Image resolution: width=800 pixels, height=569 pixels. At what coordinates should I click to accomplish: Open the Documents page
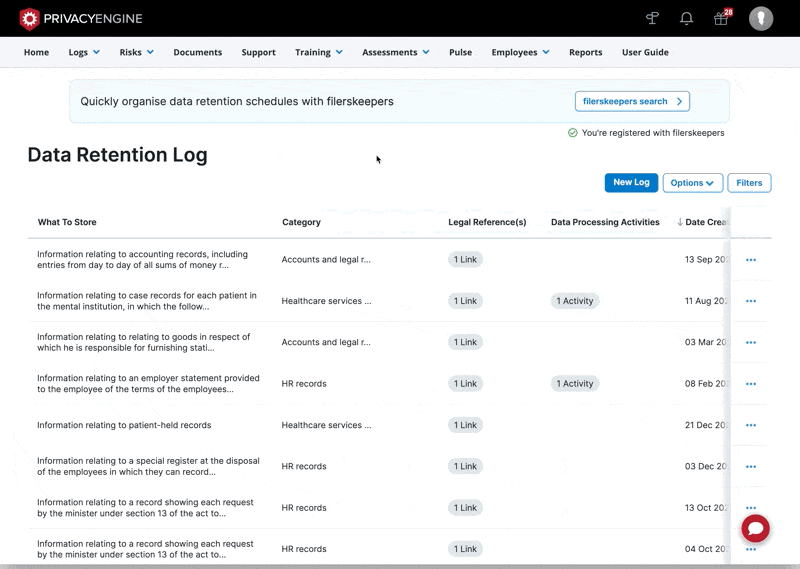click(x=197, y=52)
